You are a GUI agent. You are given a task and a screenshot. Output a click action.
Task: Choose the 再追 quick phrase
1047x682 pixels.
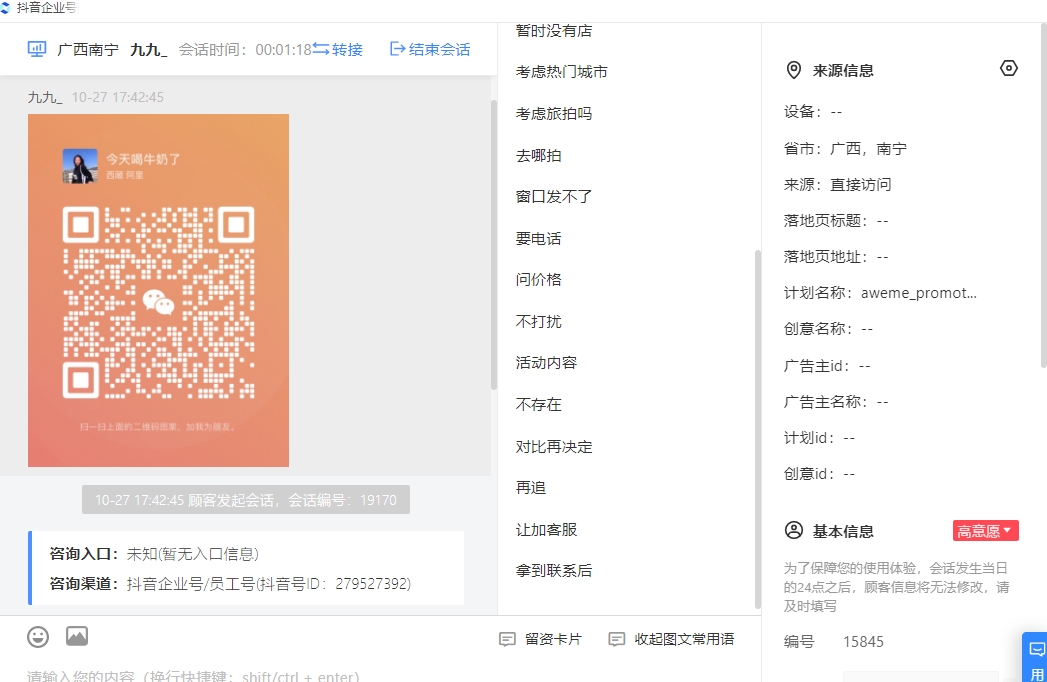point(531,488)
